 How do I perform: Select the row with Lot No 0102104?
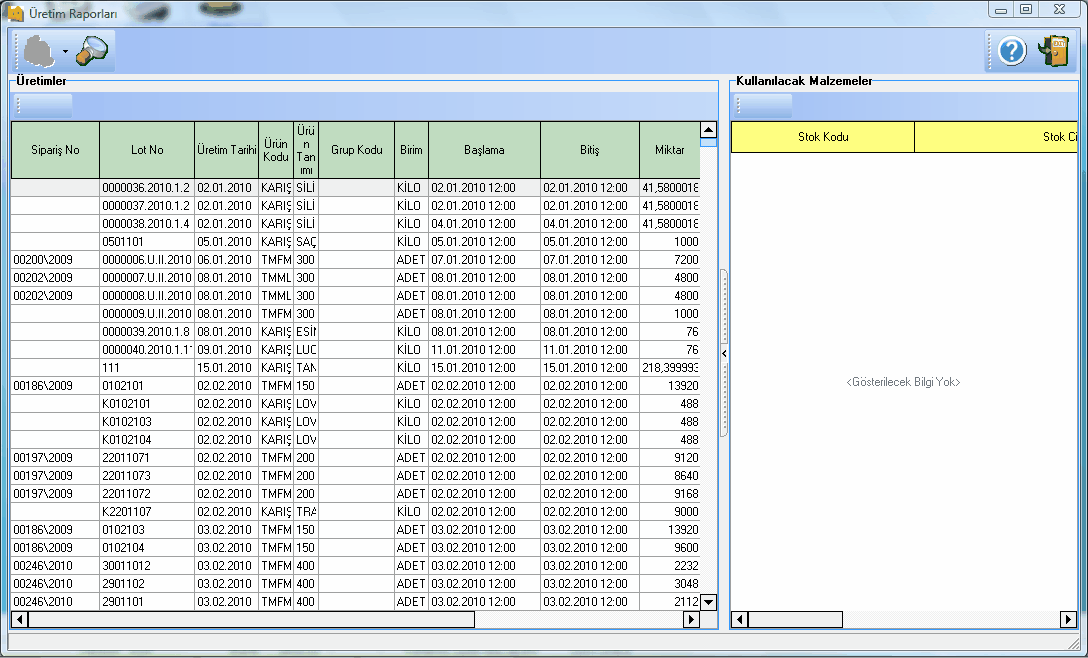(355, 548)
